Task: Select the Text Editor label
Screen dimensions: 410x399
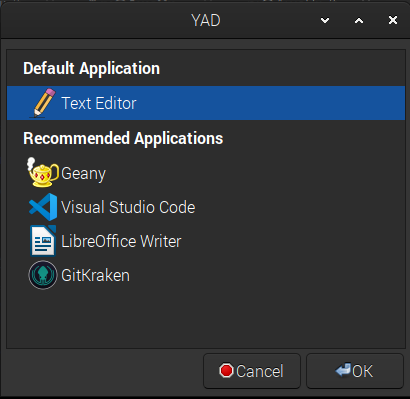Action: (99, 103)
